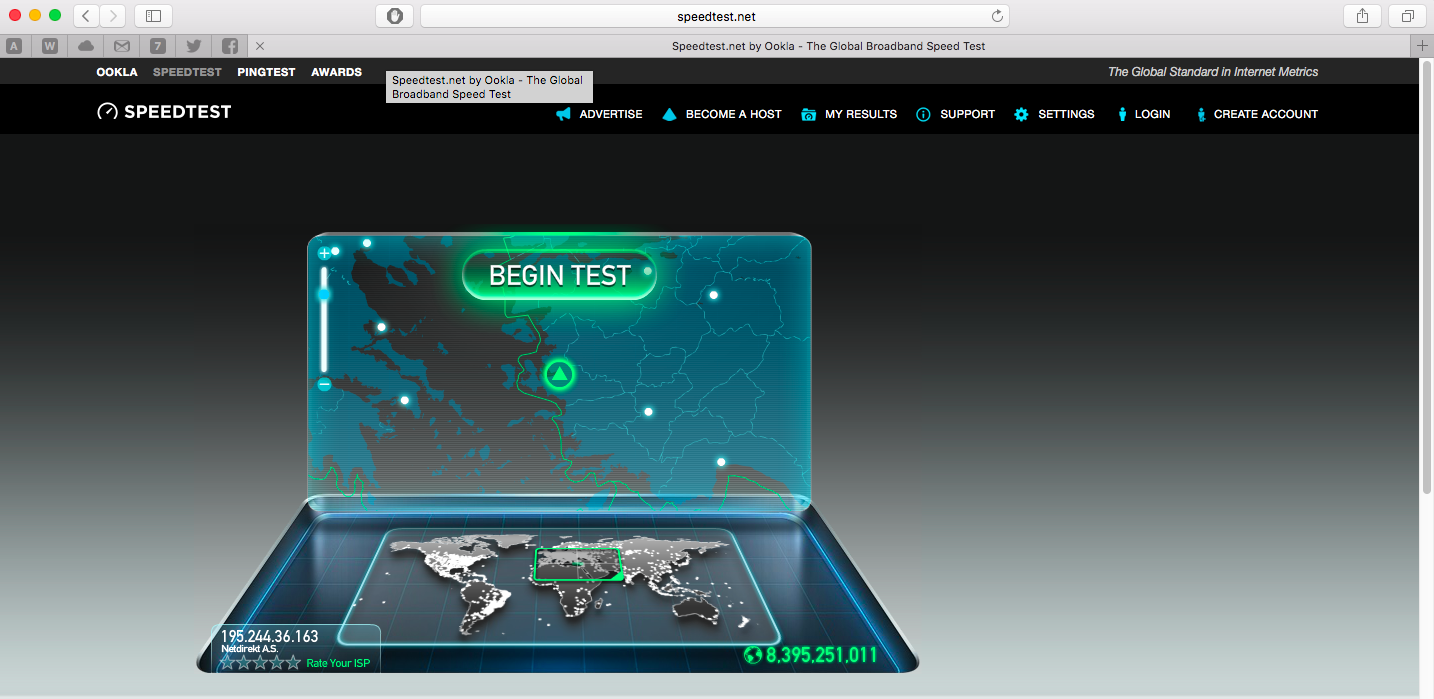This screenshot has width=1434, height=699.
Task: Click the CREATE ACCOUNT text link
Action: 1266,114
